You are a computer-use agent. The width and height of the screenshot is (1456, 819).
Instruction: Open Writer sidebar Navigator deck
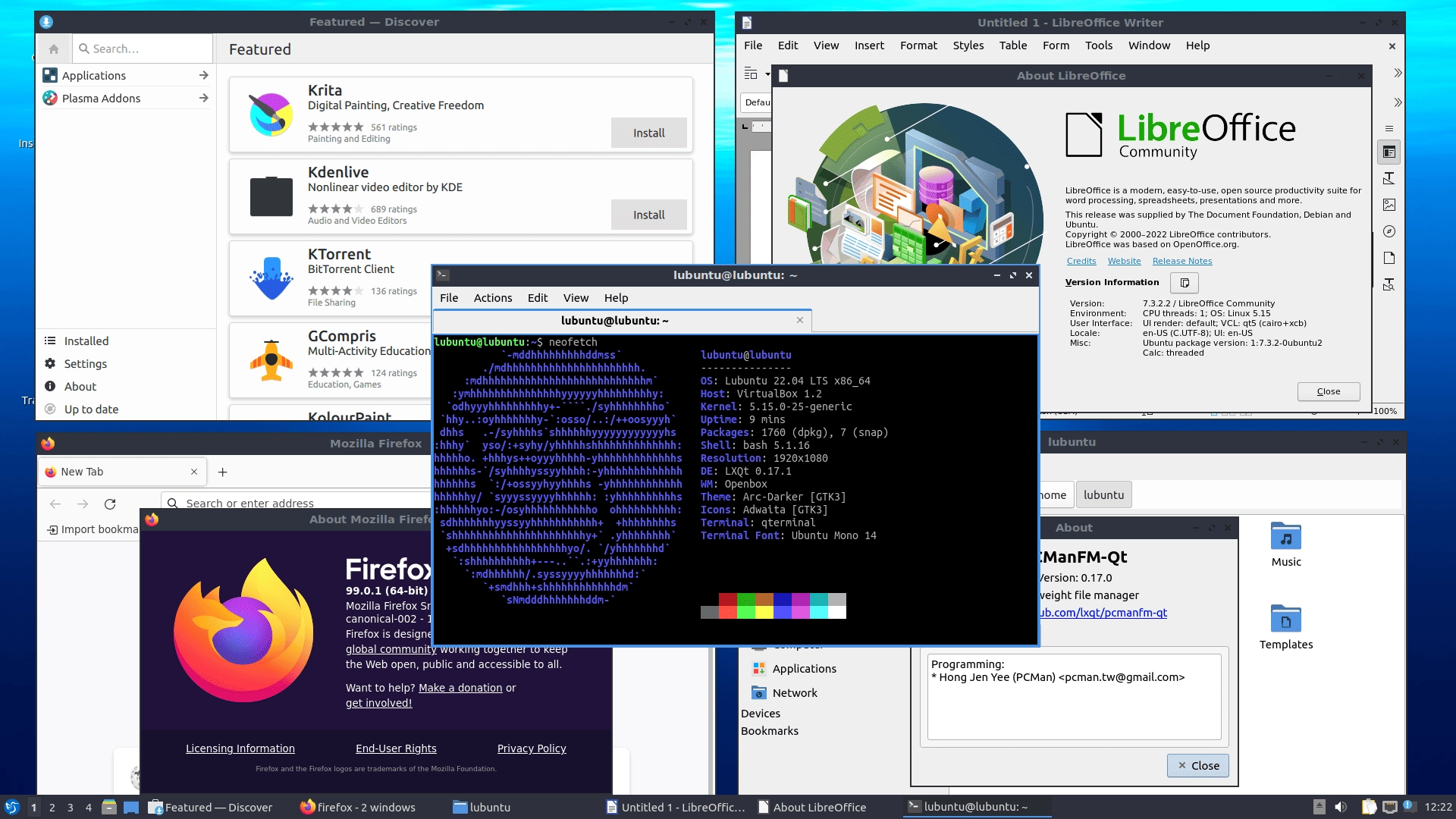pos(1389,232)
